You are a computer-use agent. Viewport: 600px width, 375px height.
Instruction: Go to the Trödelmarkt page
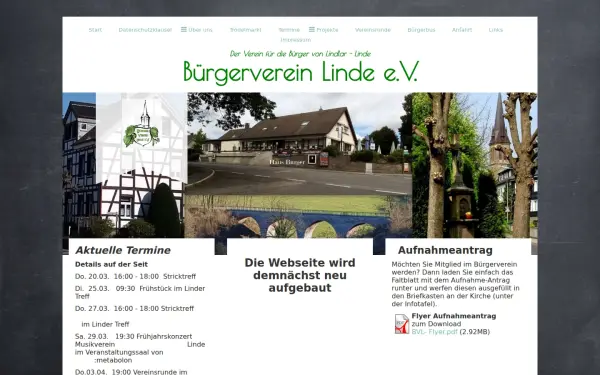coord(246,30)
